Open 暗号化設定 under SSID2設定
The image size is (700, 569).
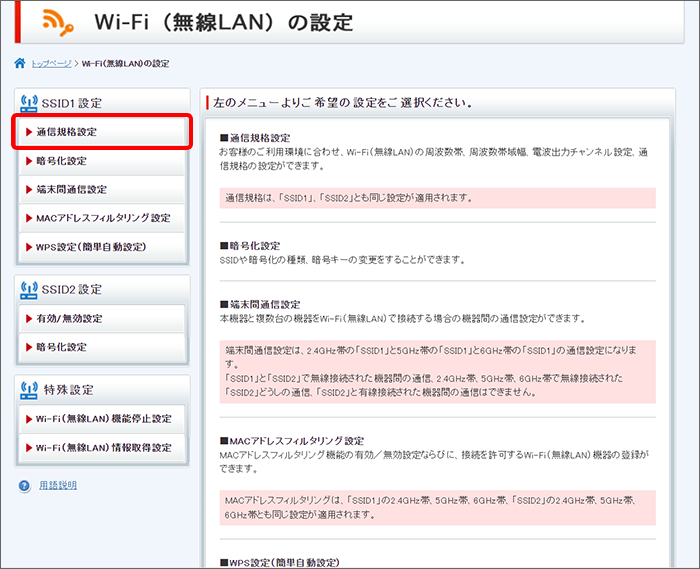(x=102, y=347)
